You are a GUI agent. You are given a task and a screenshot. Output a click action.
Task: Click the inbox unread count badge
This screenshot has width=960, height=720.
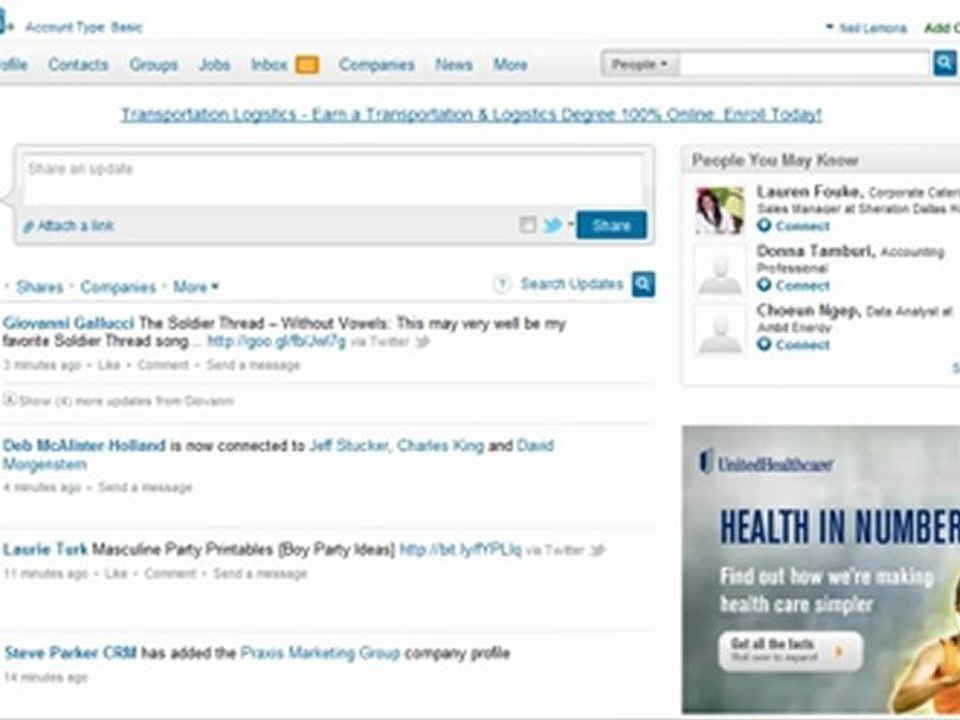click(x=307, y=64)
